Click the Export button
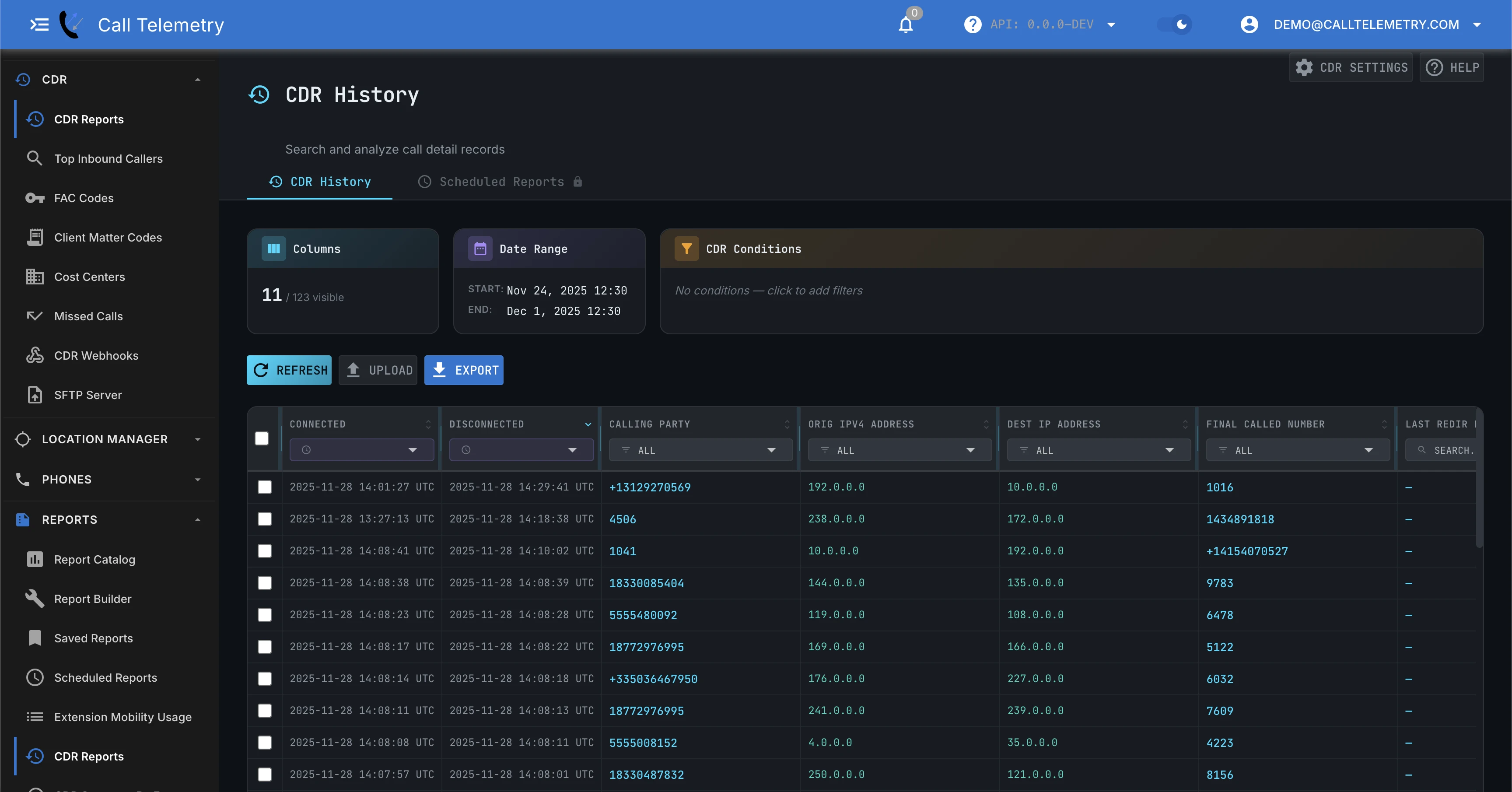The width and height of the screenshot is (1512, 792). pos(464,370)
